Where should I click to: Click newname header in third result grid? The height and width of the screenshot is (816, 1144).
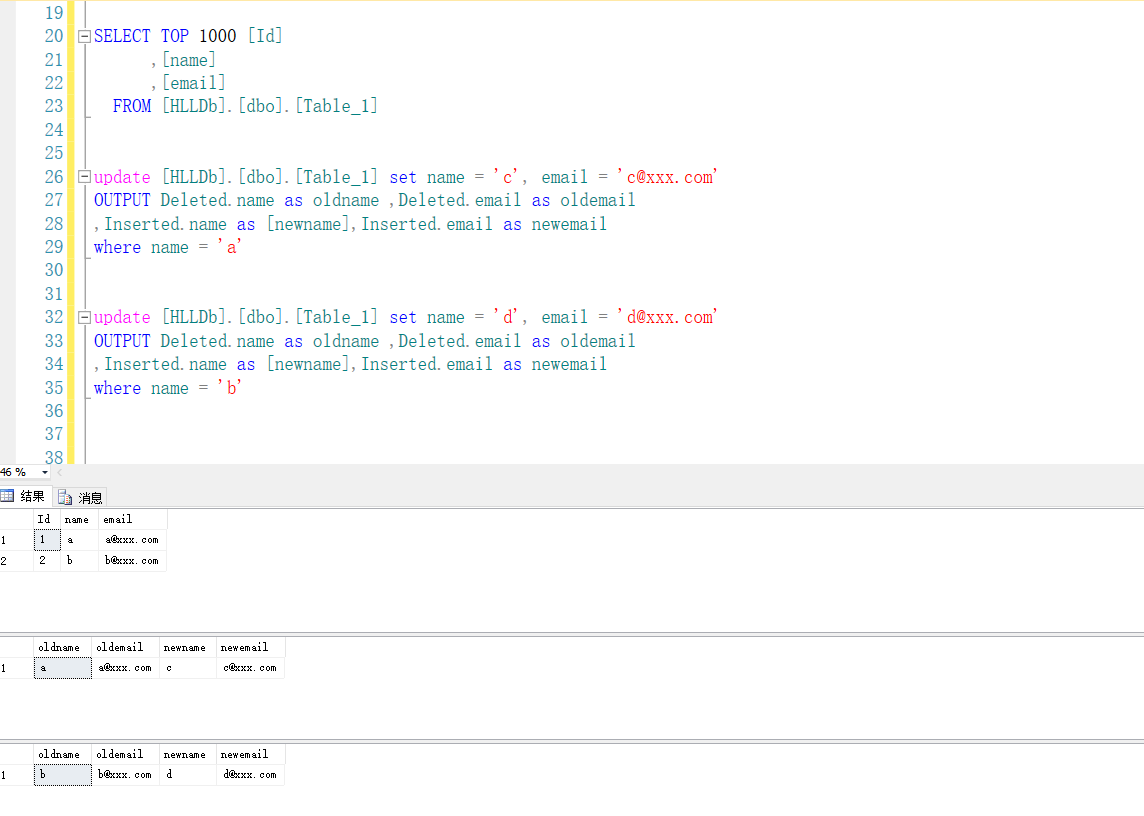[188, 754]
